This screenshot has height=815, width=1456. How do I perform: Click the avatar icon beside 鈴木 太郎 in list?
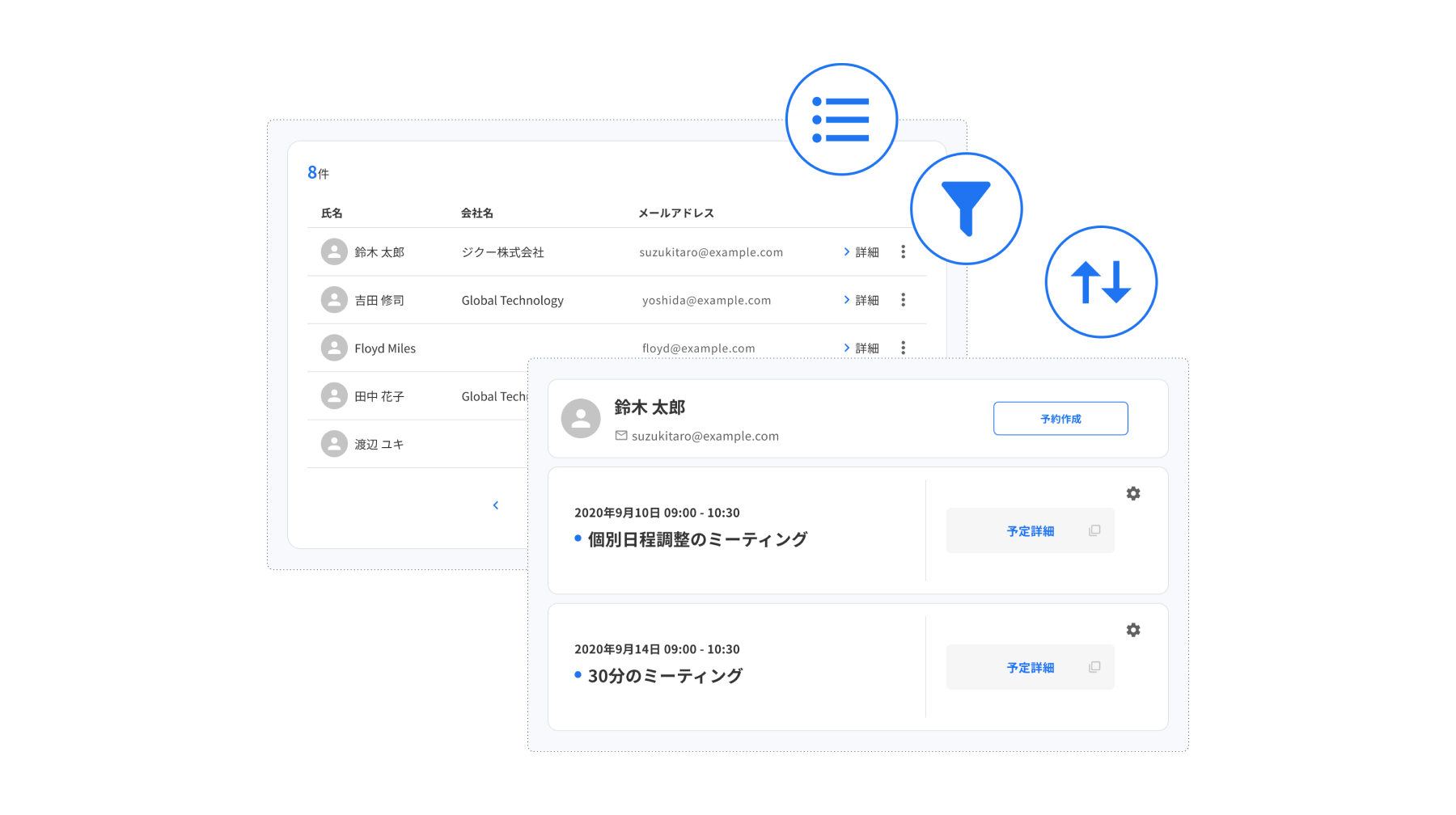point(334,252)
